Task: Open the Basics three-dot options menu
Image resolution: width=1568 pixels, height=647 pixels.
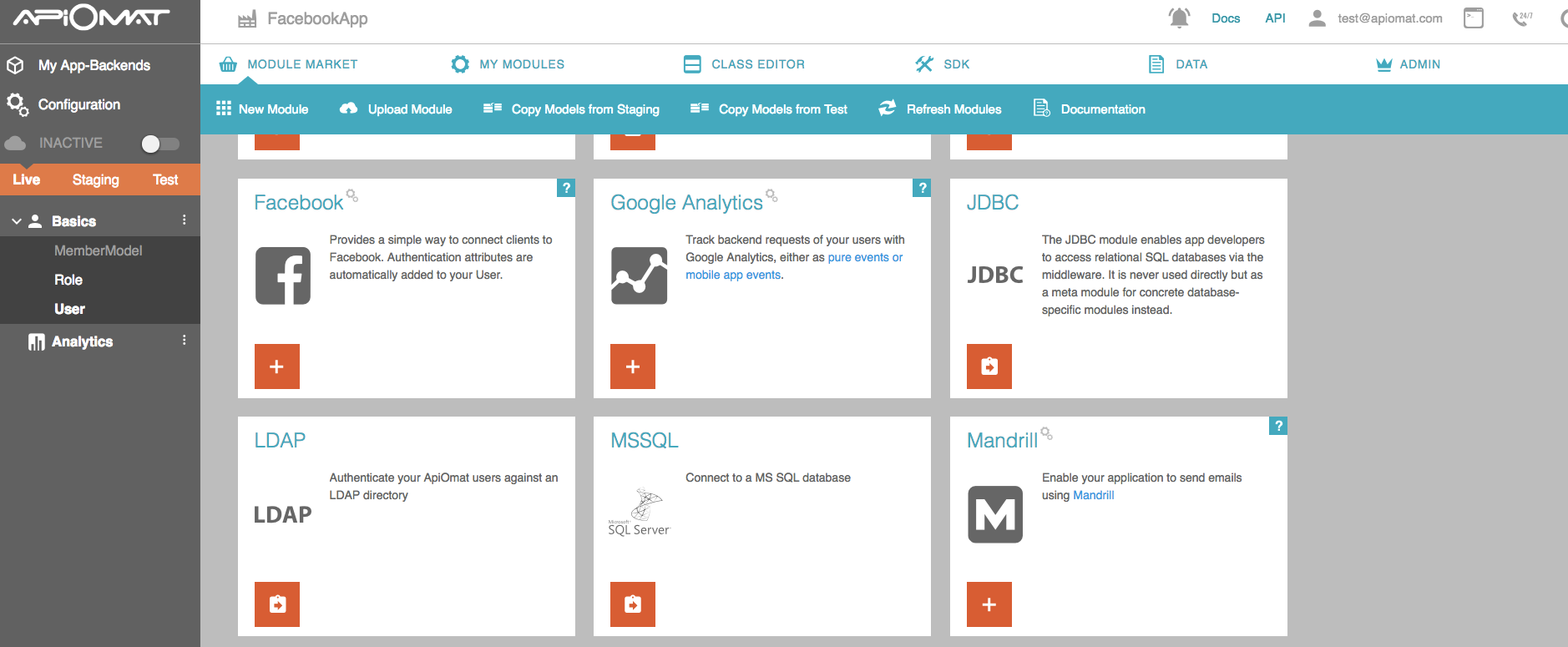Action: coord(185,220)
